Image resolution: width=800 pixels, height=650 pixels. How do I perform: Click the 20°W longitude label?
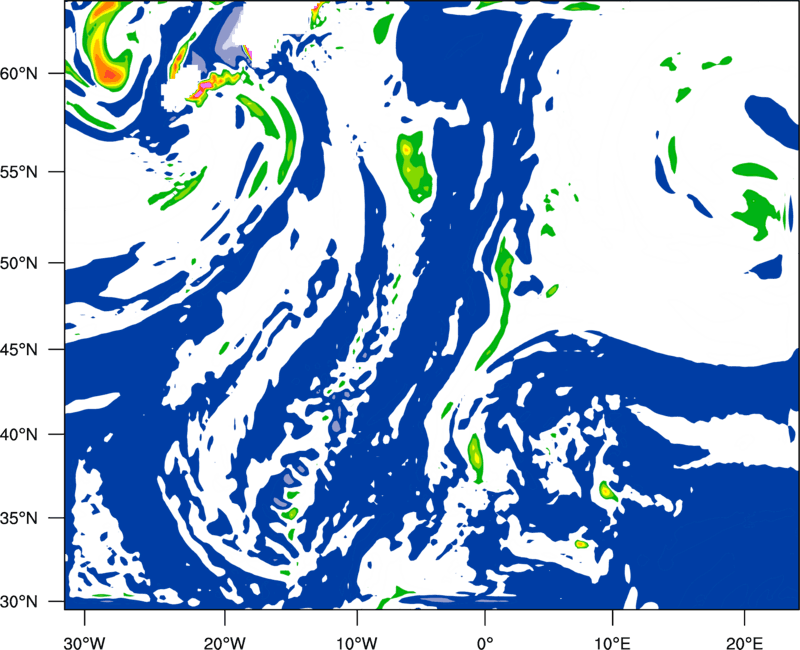(225, 643)
